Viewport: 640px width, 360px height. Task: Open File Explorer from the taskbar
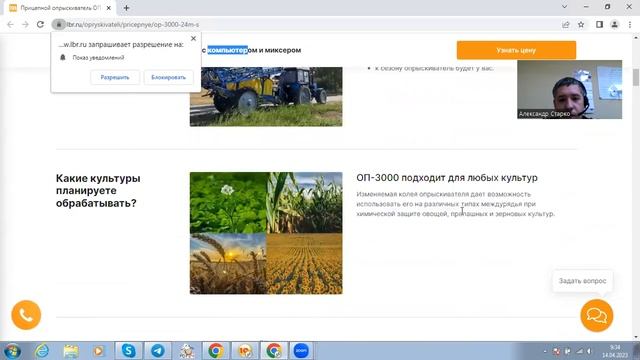[71, 351]
